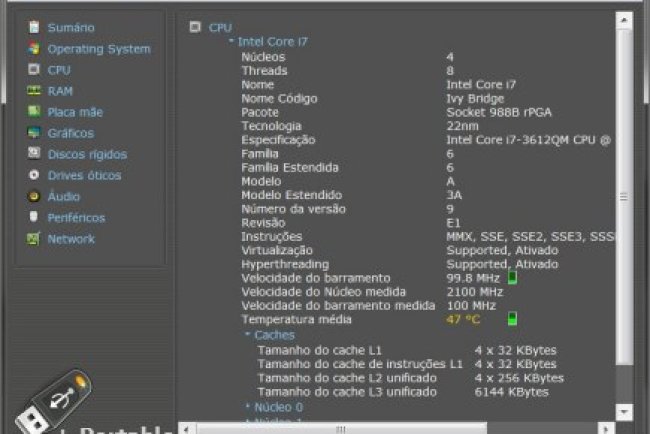Click the Periféricos mouse icon
650x434 pixels.
tap(34, 218)
